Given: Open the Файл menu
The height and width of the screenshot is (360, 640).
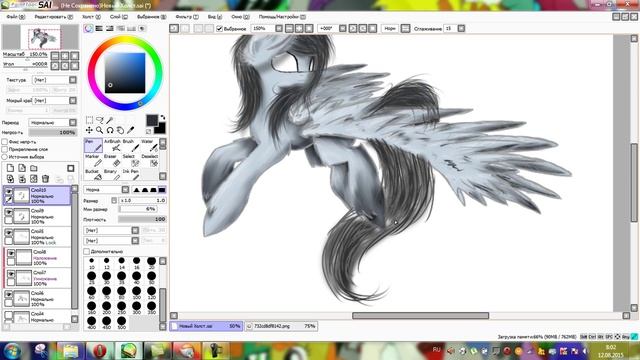Looking at the screenshot, I should tap(16, 17).
